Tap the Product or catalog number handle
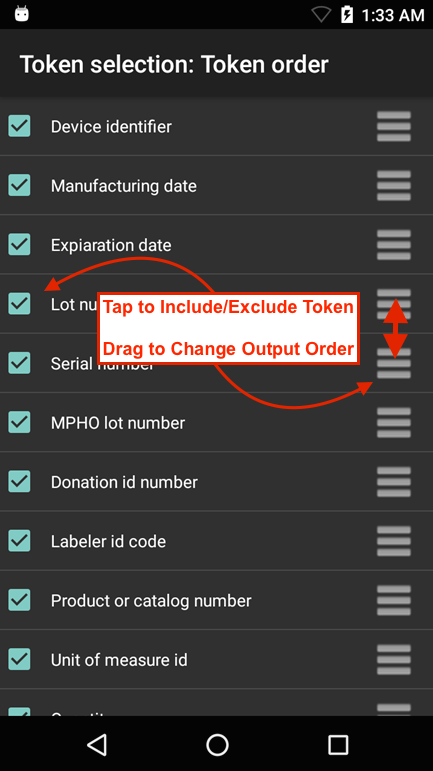Viewport: 433px width, 771px height. coord(394,600)
